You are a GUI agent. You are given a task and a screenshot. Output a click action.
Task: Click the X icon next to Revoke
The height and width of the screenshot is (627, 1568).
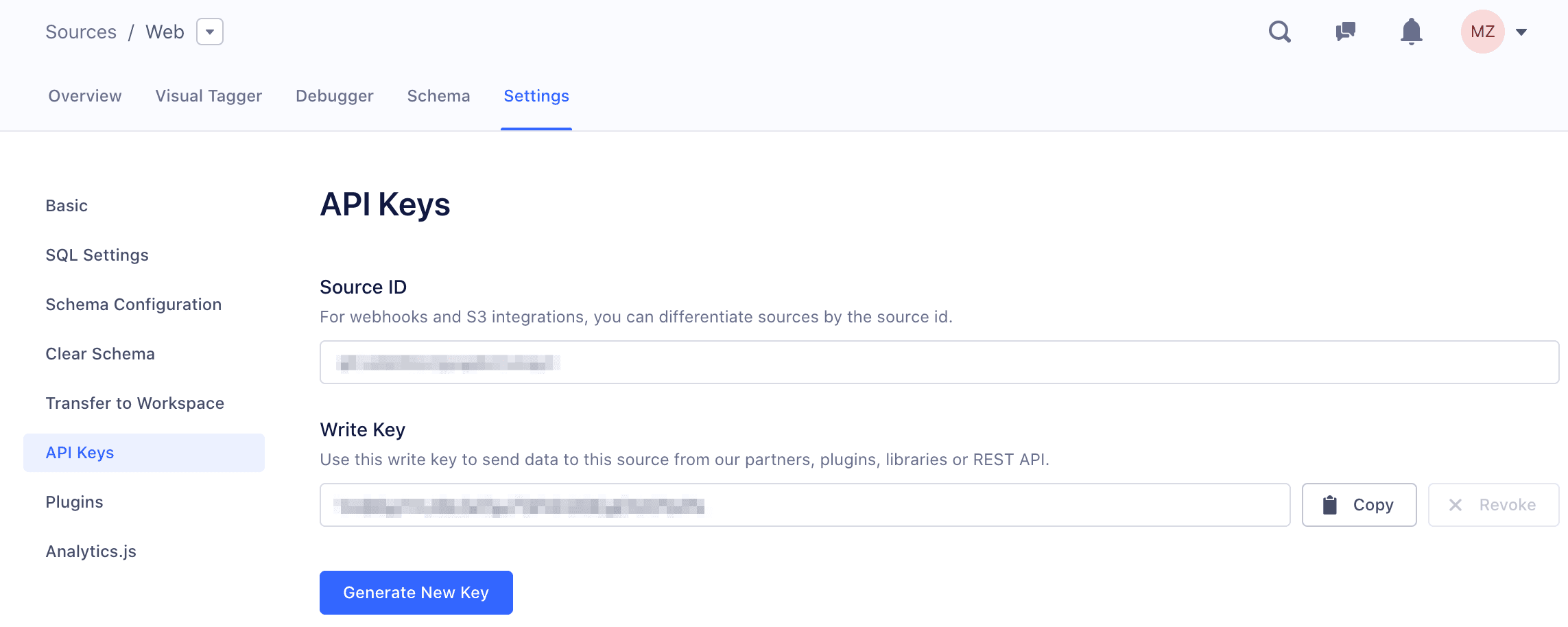(1456, 505)
